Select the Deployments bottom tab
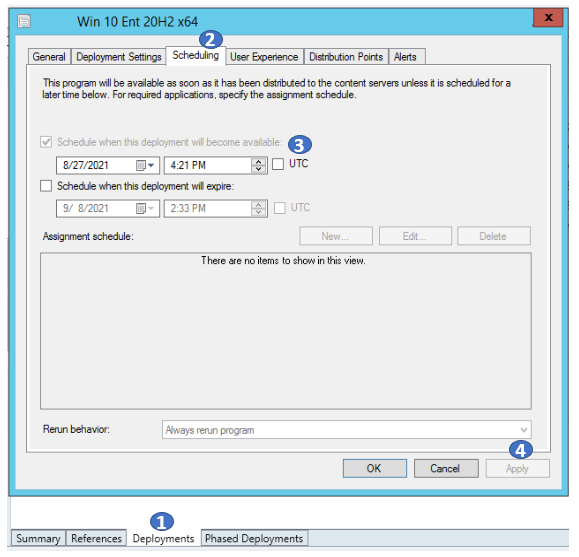Image resolution: width=579 pixels, height=557 pixels. 164,539
